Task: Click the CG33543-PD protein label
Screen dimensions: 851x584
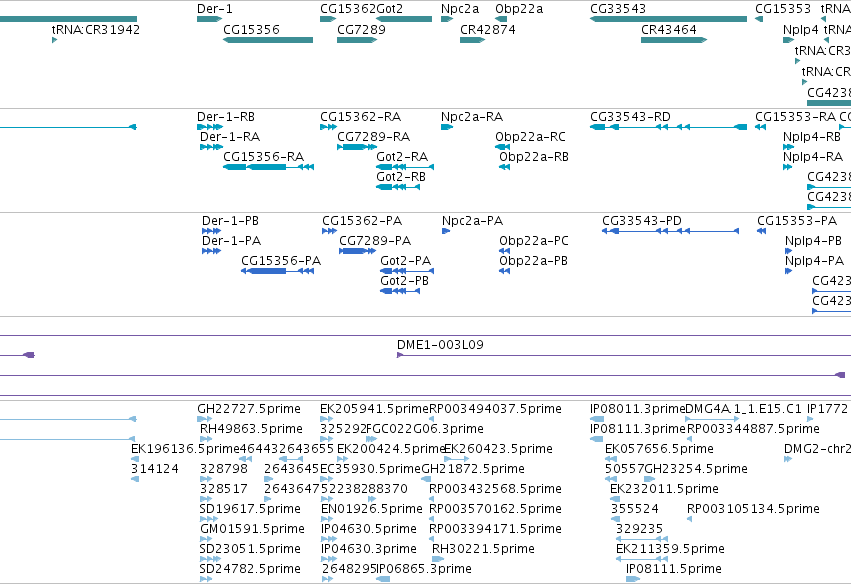Action: tap(642, 221)
